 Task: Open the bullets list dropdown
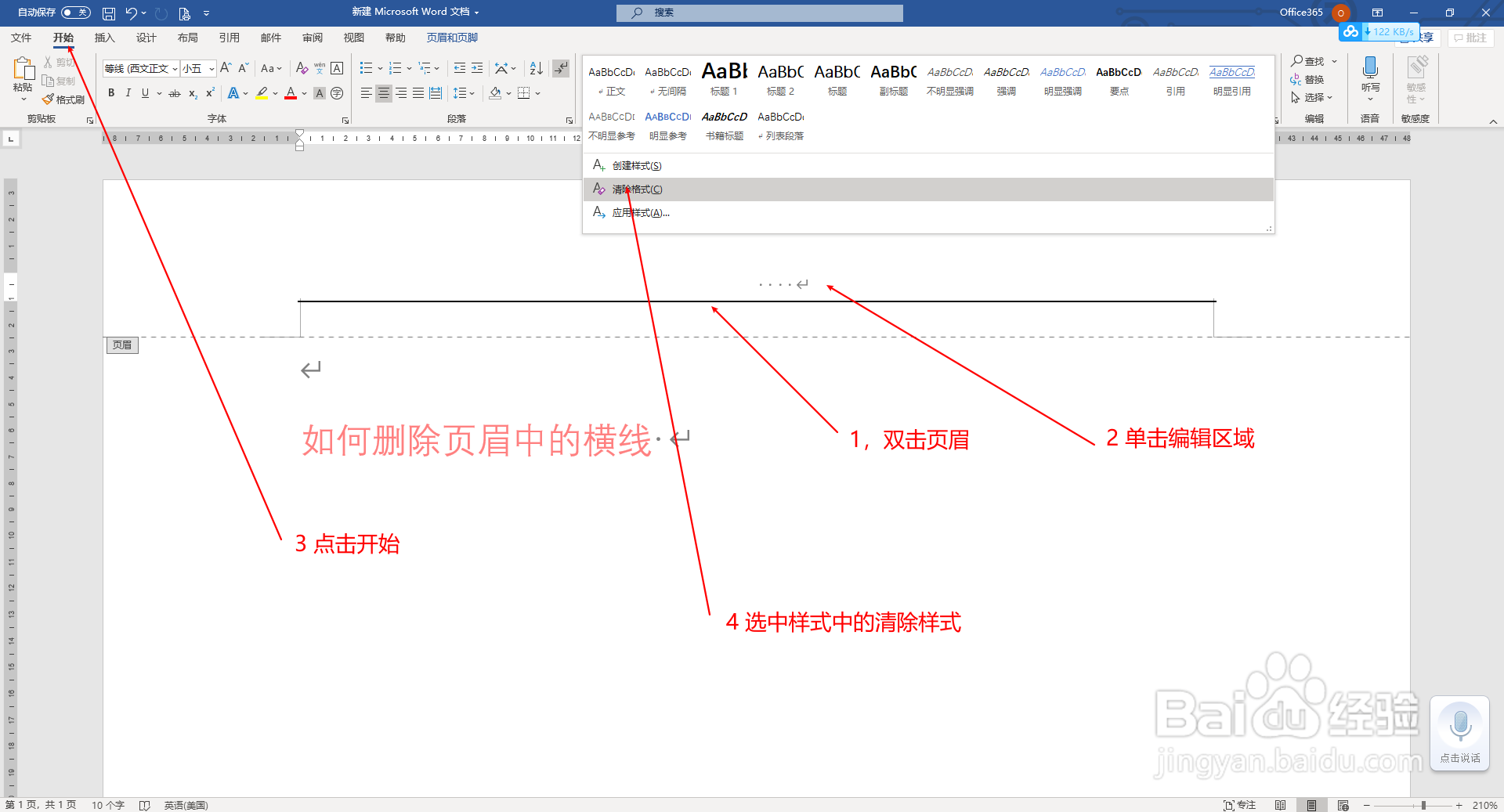coord(380,68)
